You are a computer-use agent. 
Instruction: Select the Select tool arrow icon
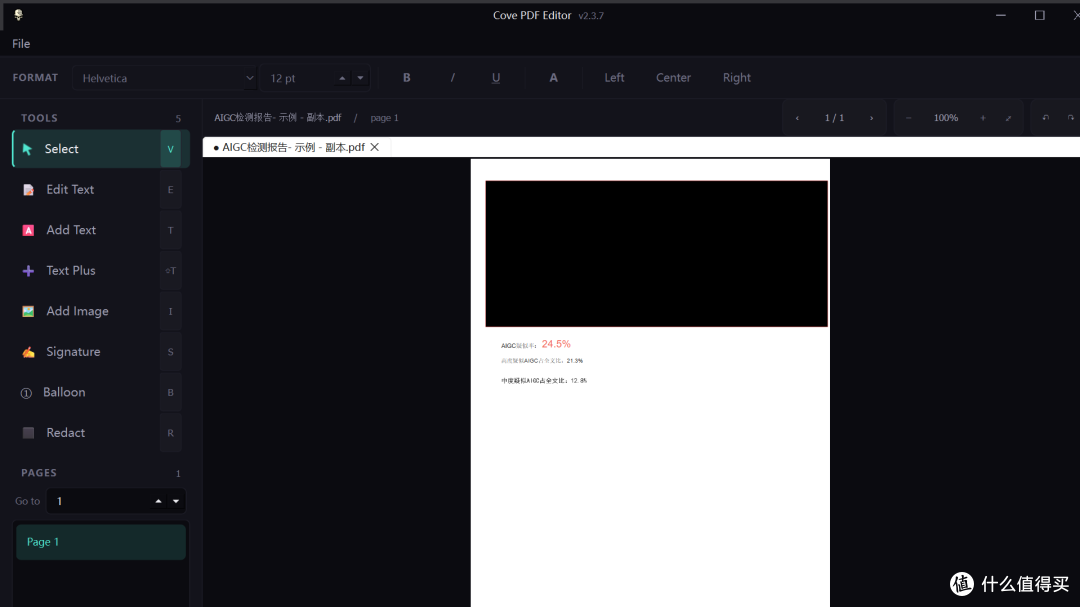[x=28, y=149]
